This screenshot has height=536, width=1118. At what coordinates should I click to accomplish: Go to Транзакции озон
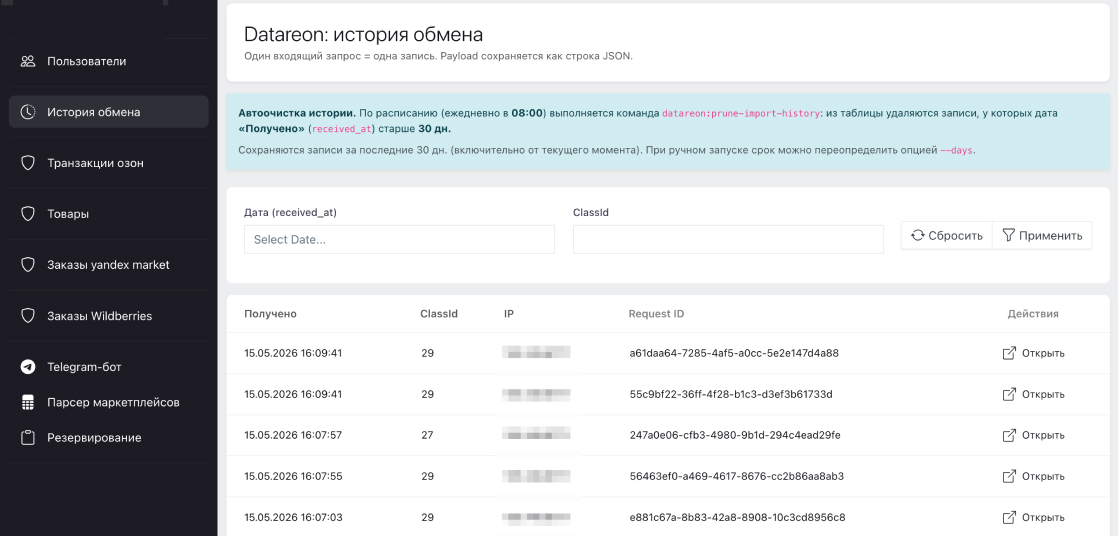[108, 163]
